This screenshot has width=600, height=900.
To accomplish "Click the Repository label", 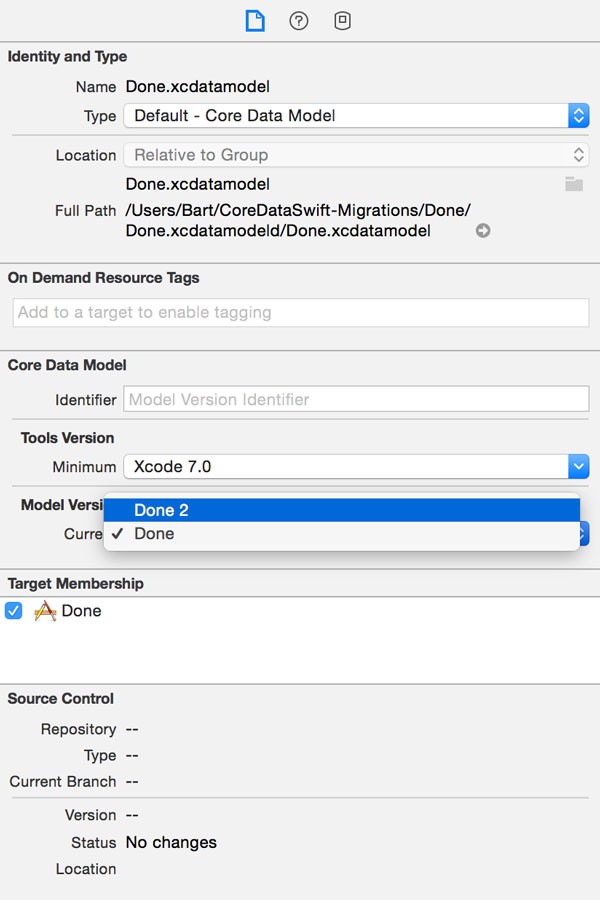I will 79,730.
